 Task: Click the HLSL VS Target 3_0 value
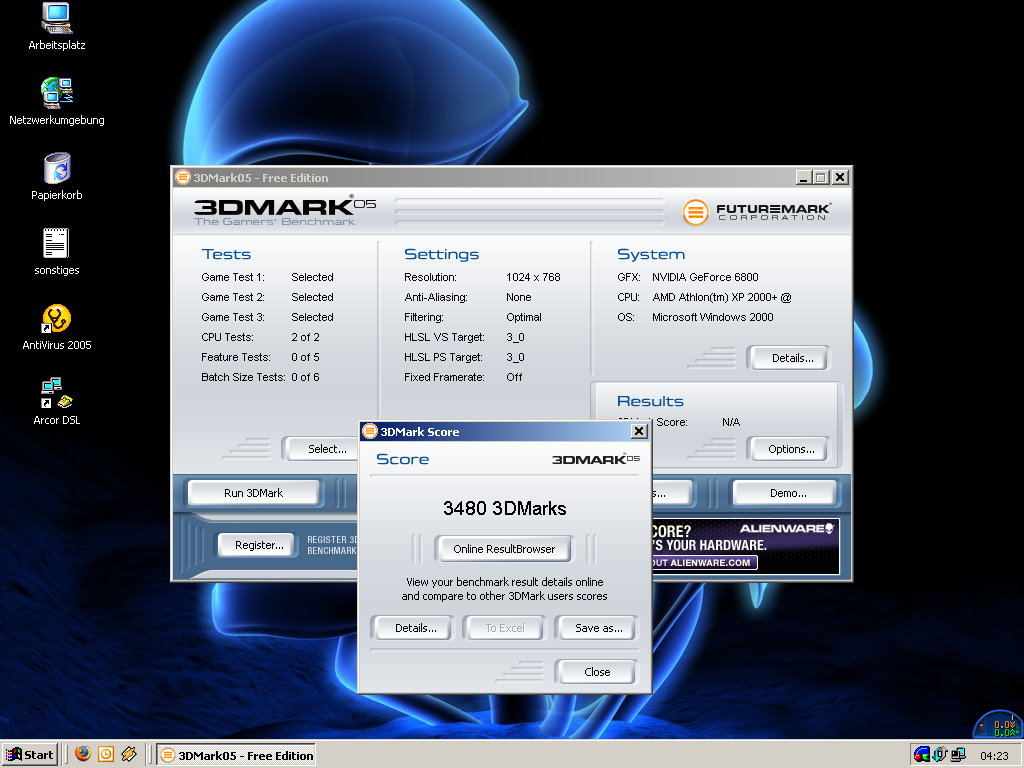tap(515, 337)
